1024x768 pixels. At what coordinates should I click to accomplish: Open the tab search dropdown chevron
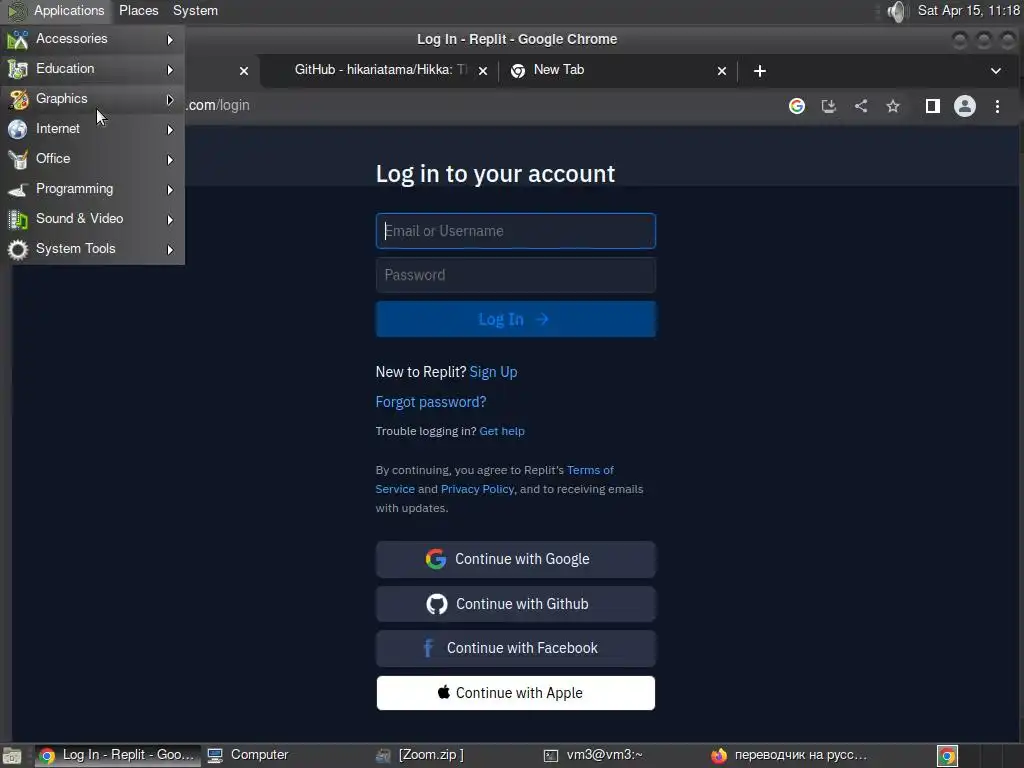996,71
